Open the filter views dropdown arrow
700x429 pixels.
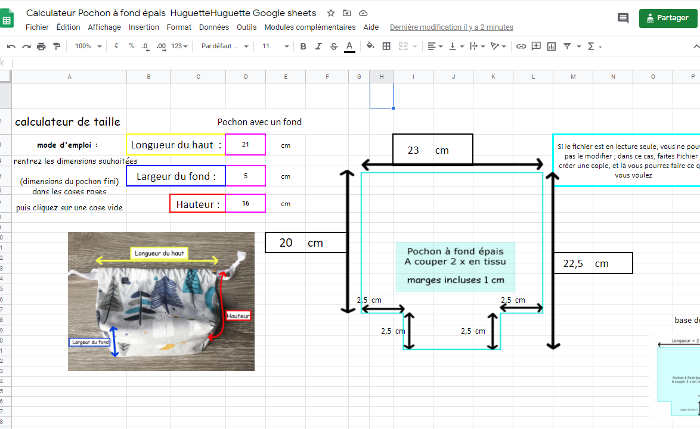pos(579,46)
